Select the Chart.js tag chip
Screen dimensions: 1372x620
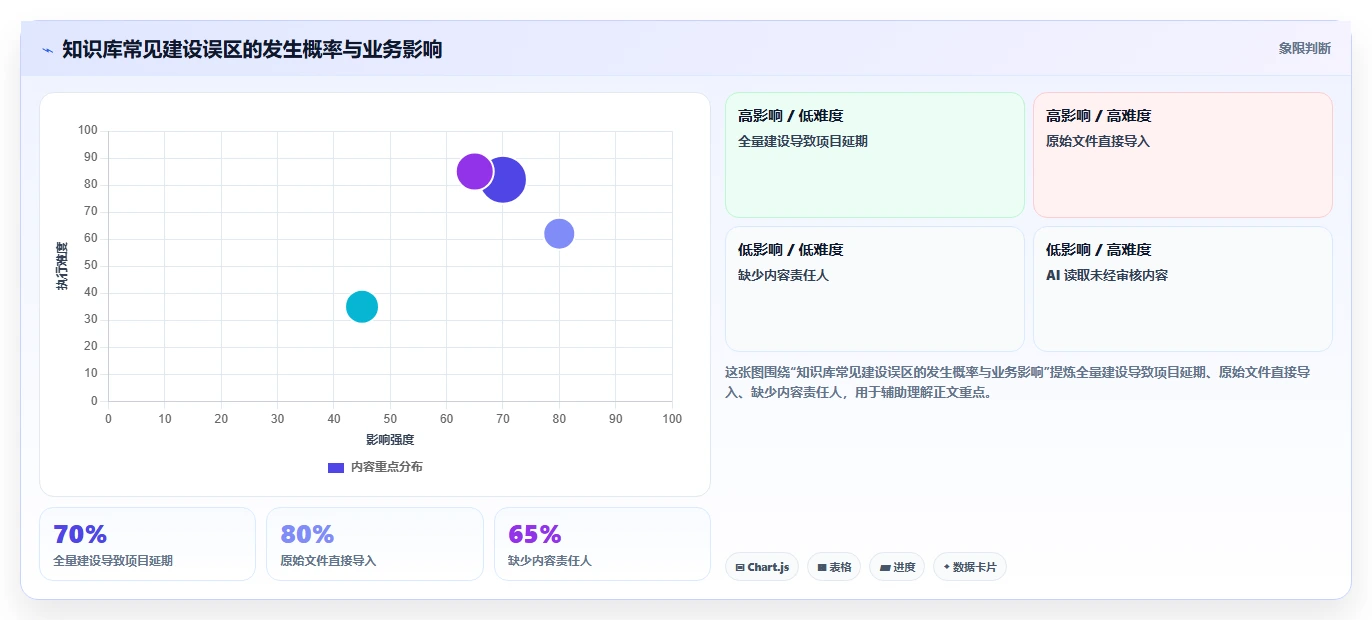click(x=762, y=567)
